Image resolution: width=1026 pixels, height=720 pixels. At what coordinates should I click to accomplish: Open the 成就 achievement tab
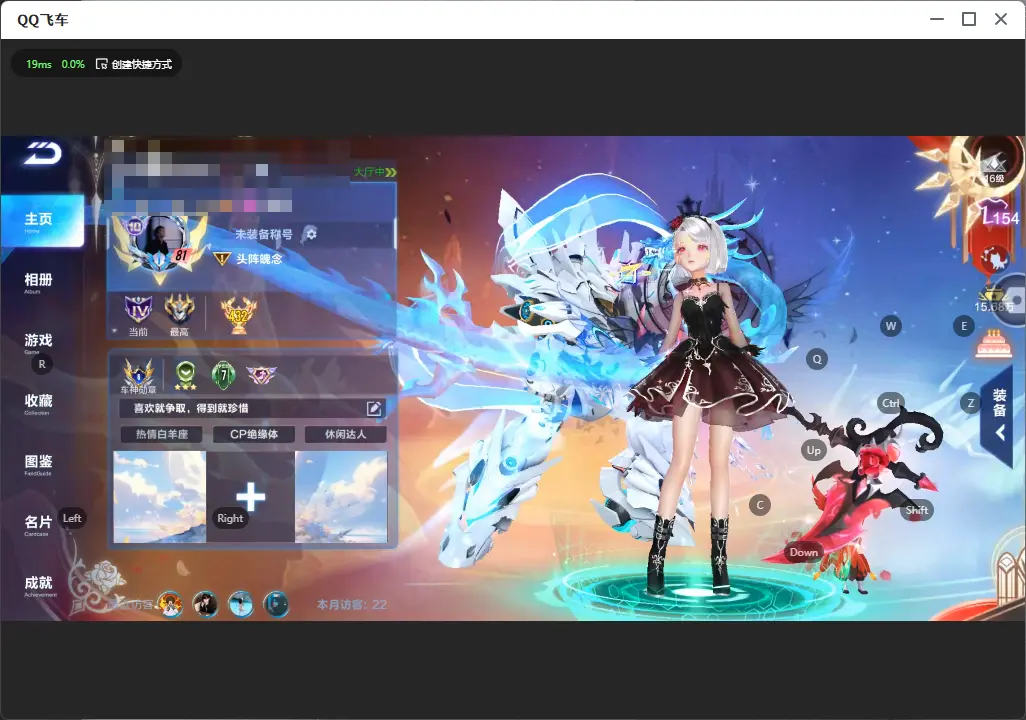click(x=38, y=585)
